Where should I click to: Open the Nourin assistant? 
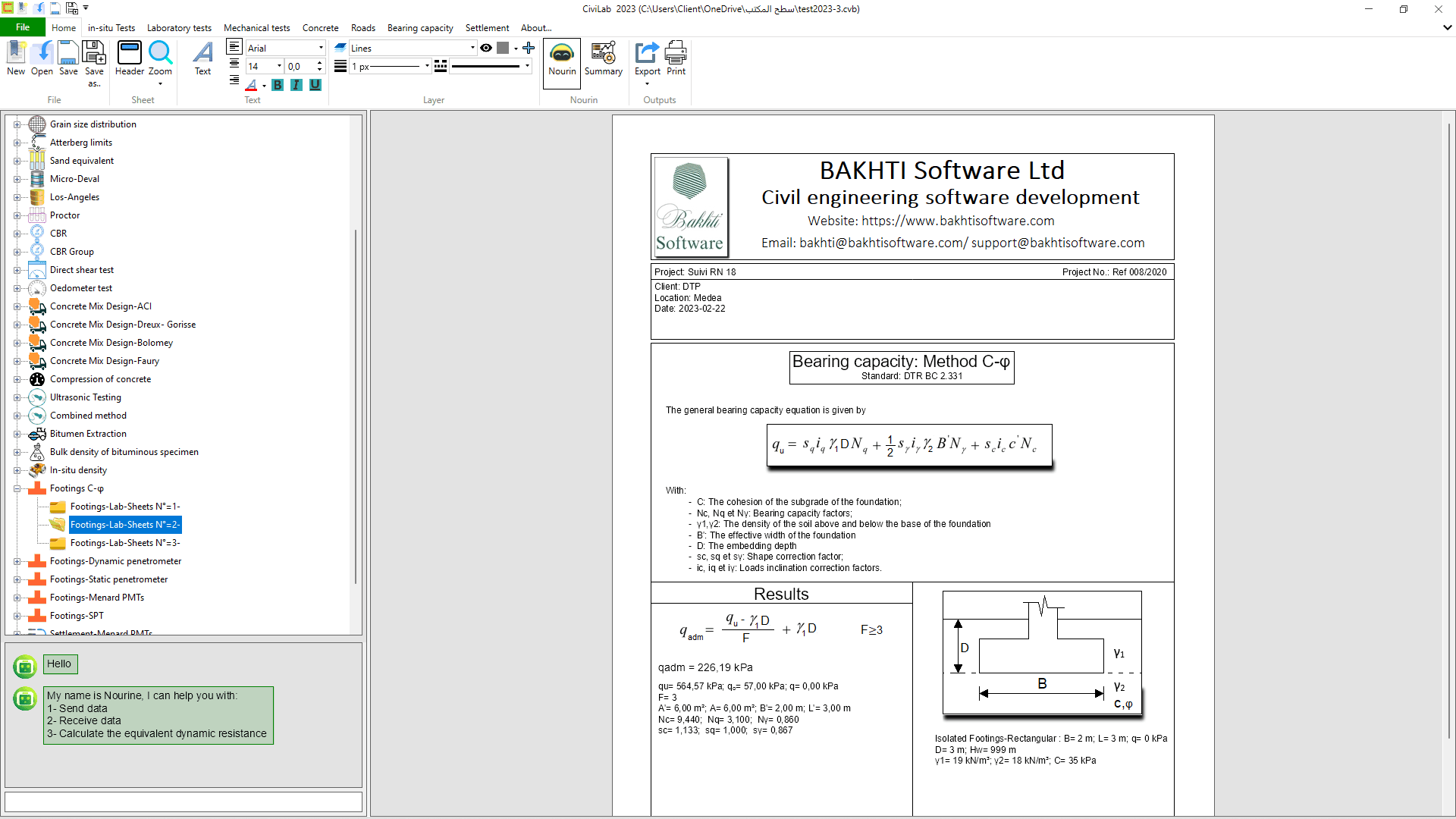[x=562, y=59]
